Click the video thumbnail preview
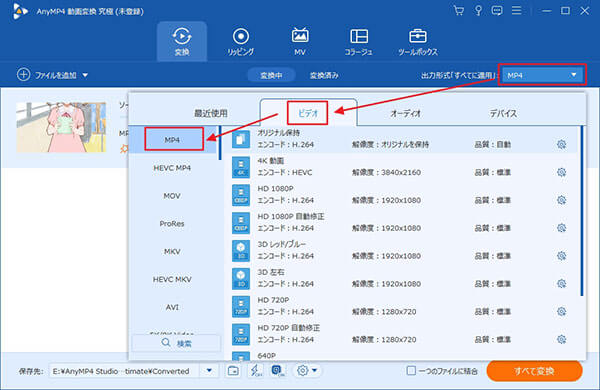The height and width of the screenshot is (390, 600). coord(61,127)
